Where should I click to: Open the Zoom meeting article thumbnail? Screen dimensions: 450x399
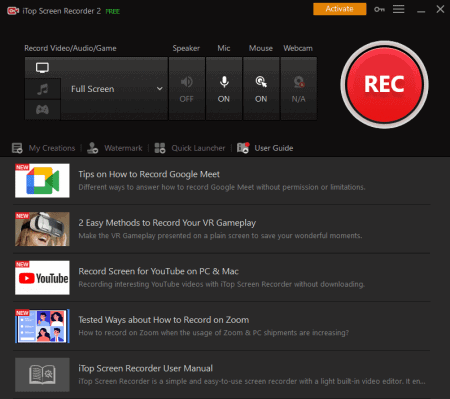pos(42,326)
